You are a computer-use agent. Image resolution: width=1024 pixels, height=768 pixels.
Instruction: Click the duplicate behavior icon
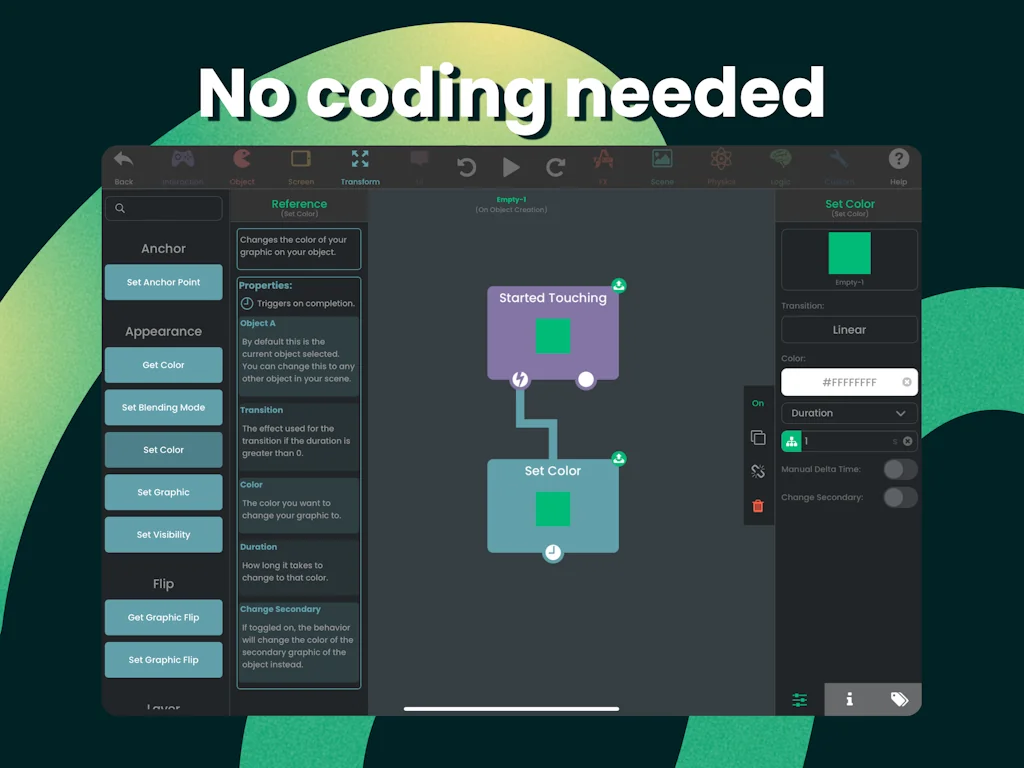[758, 438]
